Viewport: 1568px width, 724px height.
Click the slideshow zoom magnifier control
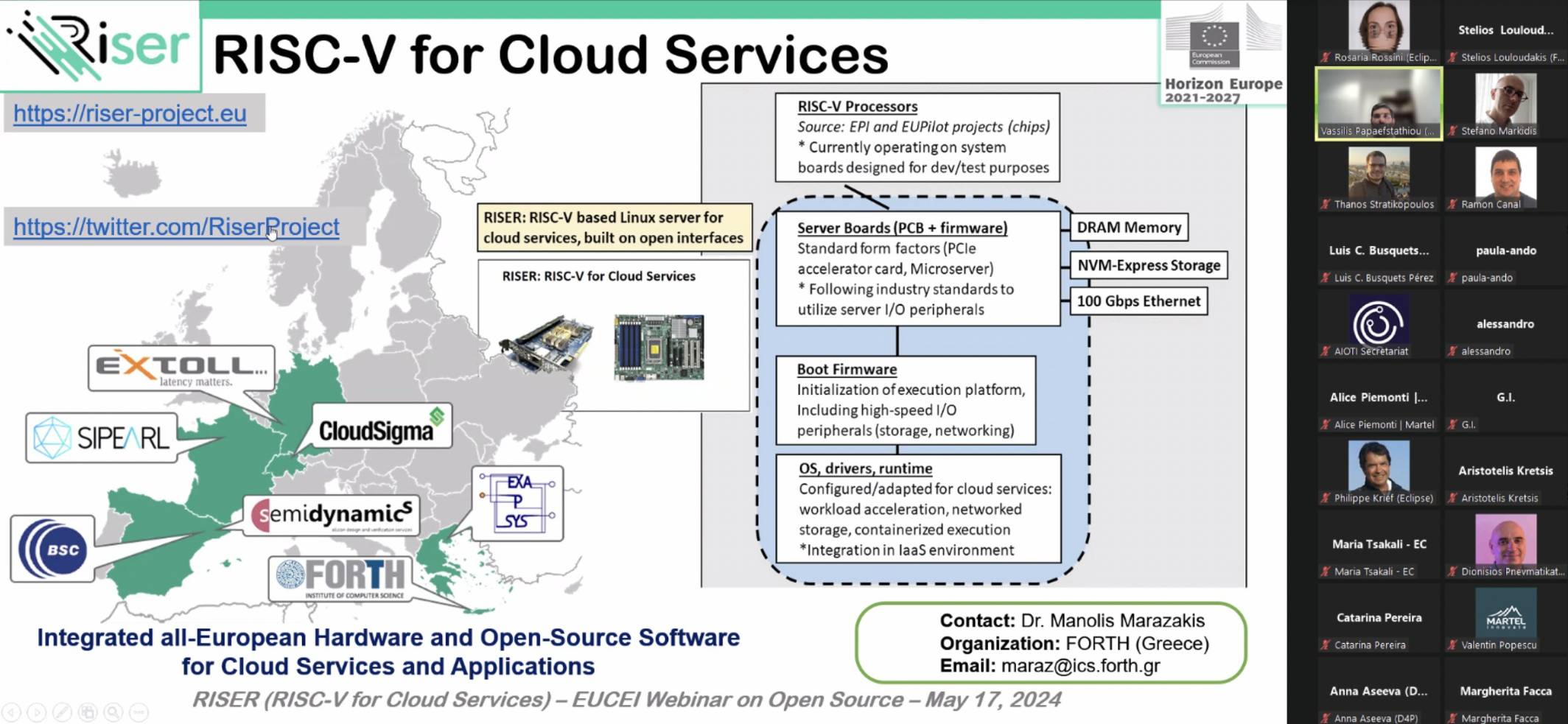(x=113, y=712)
